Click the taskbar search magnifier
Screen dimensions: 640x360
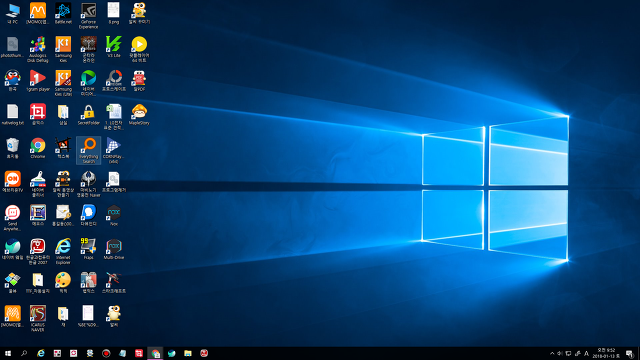[24, 353]
